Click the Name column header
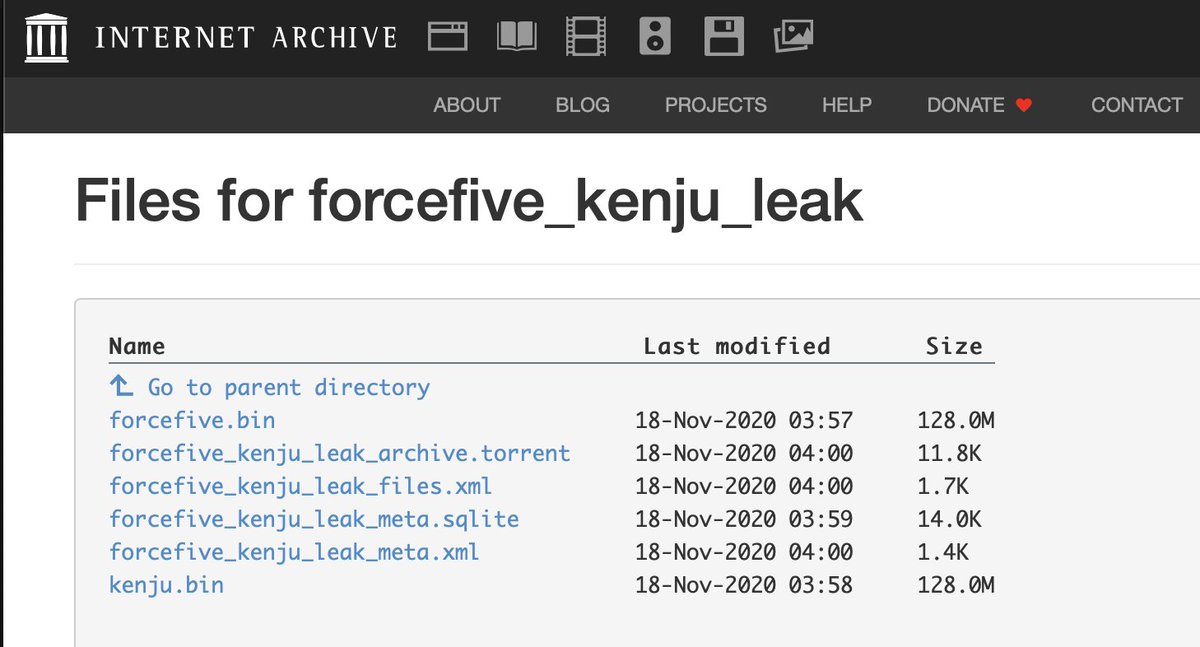Screen dimensions: 1200x647 [x=137, y=346]
